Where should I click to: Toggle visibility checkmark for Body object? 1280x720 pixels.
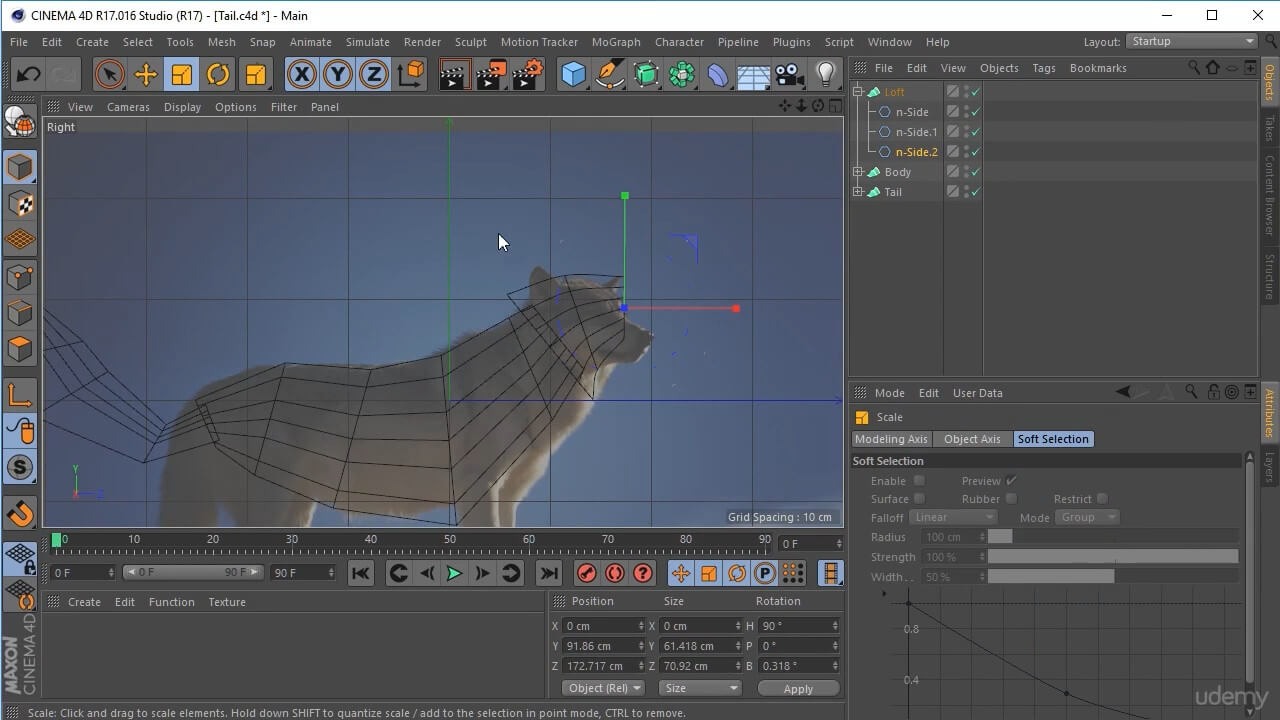[x=975, y=172]
